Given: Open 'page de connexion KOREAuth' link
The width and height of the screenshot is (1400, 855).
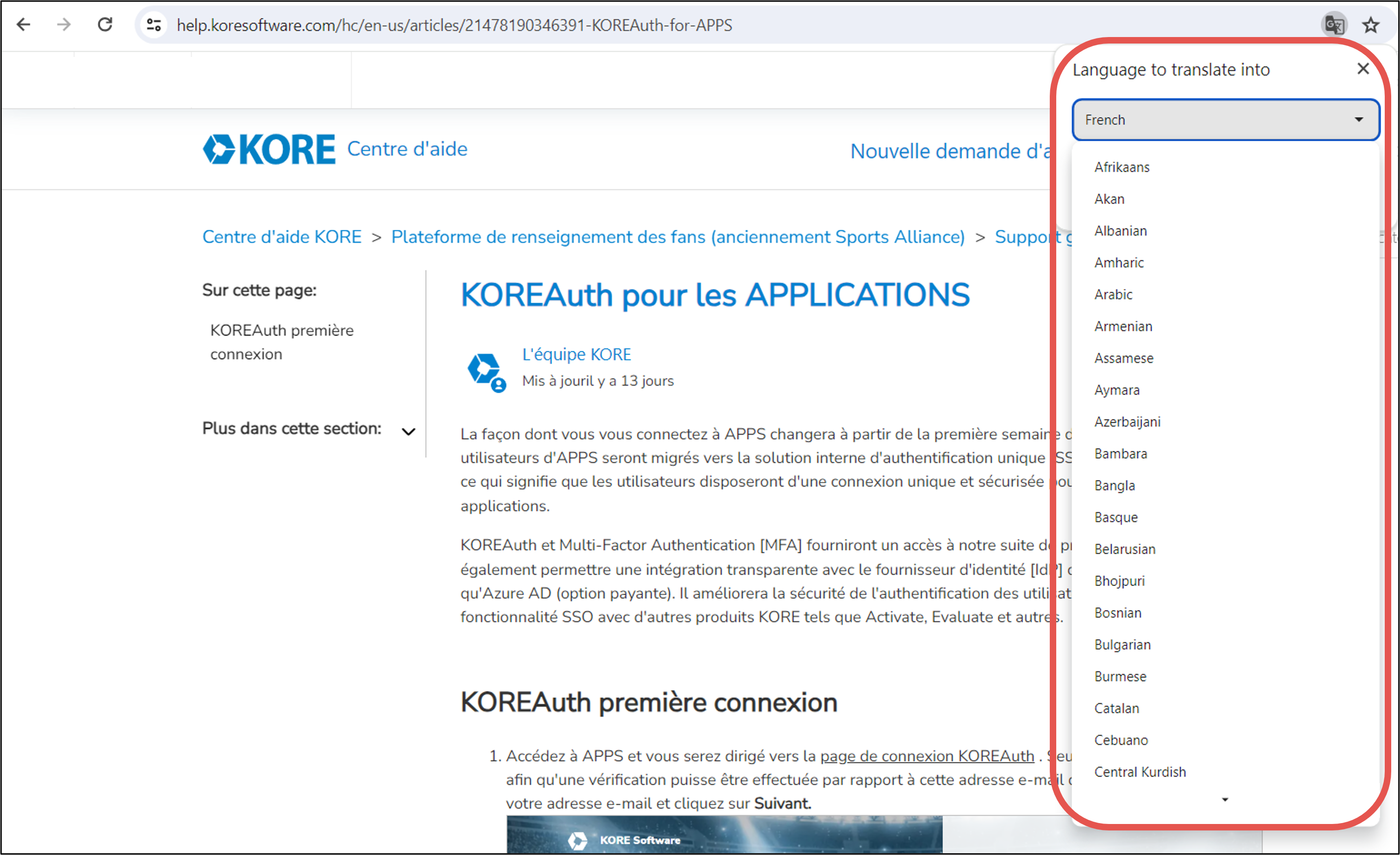Looking at the screenshot, I should click(x=927, y=756).
